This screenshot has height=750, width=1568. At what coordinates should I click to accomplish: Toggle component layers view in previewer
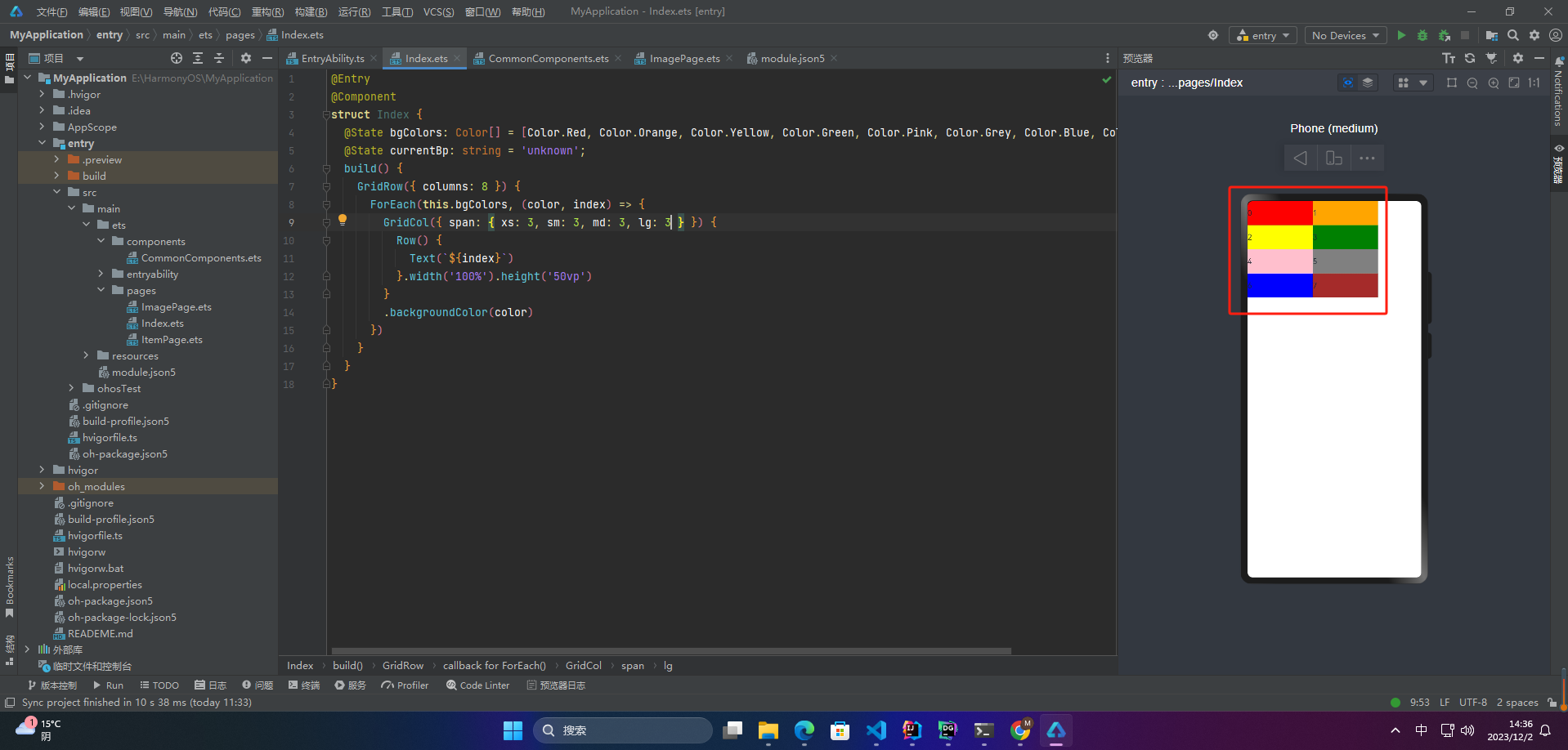(x=1368, y=83)
